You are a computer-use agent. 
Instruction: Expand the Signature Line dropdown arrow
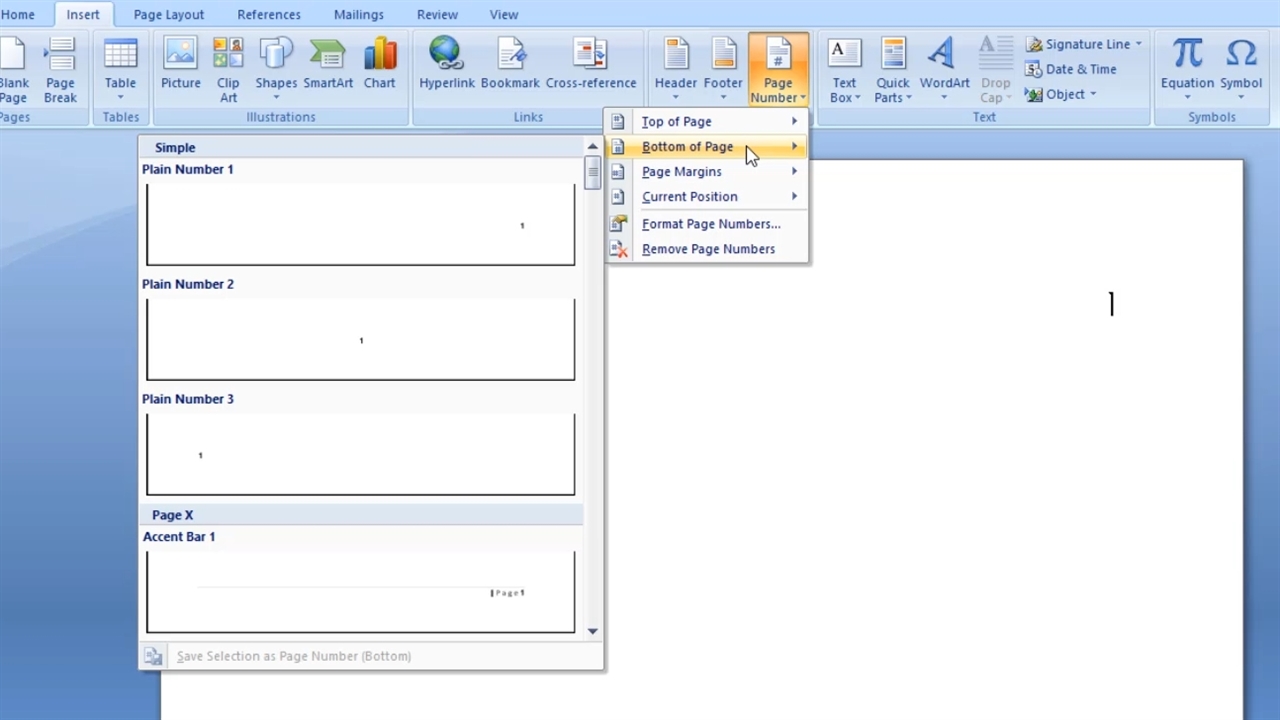pyautogui.click(x=1138, y=44)
